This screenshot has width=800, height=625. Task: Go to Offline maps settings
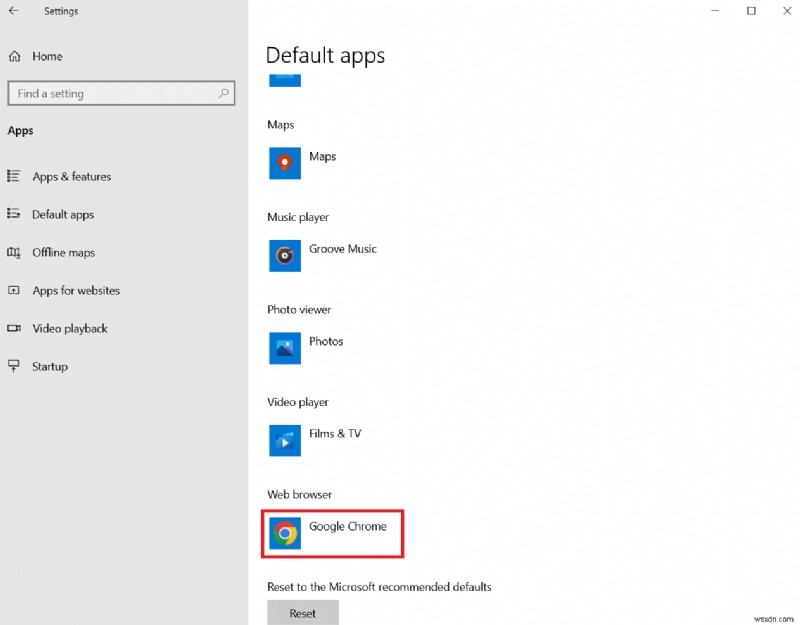click(64, 253)
